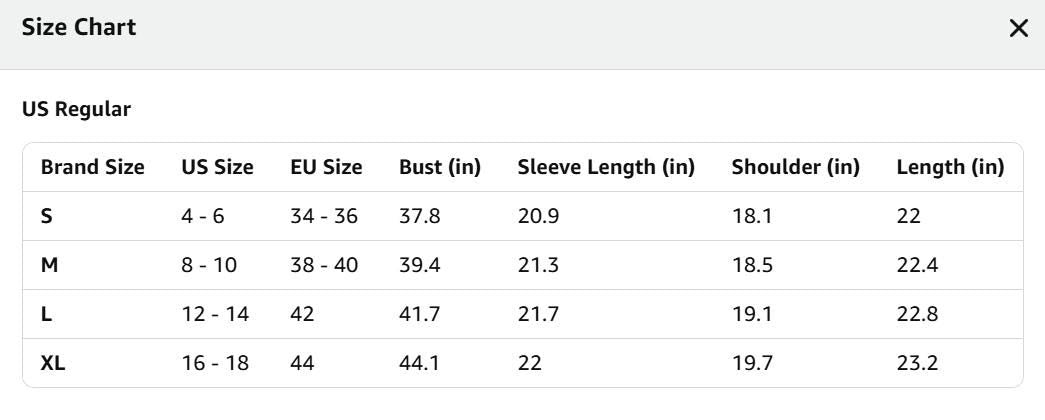The width and height of the screenshot is (1045, 420).
Task: Select the US Regular heading
Action: [76, 110]
